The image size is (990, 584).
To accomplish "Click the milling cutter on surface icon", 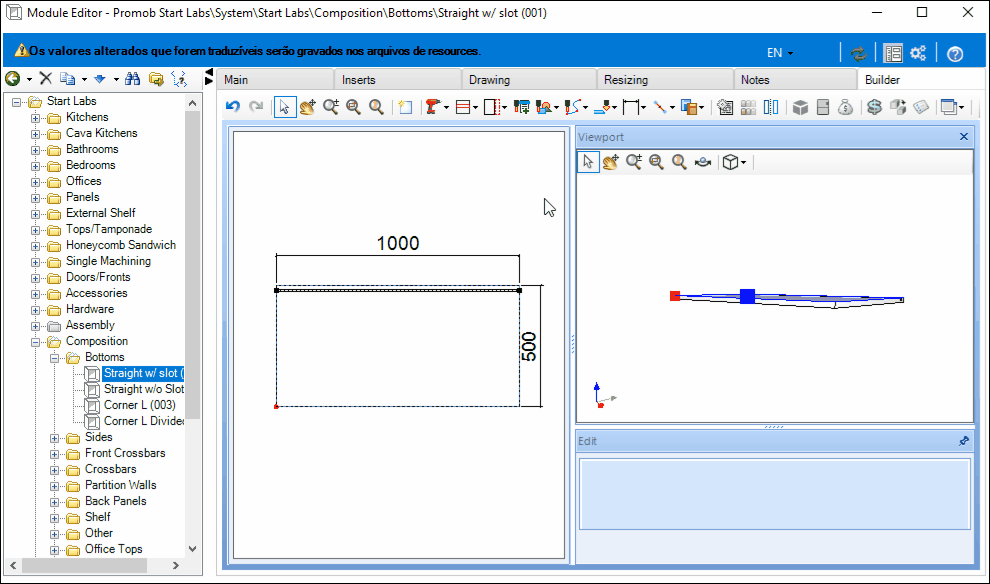I will coord(602,107).
